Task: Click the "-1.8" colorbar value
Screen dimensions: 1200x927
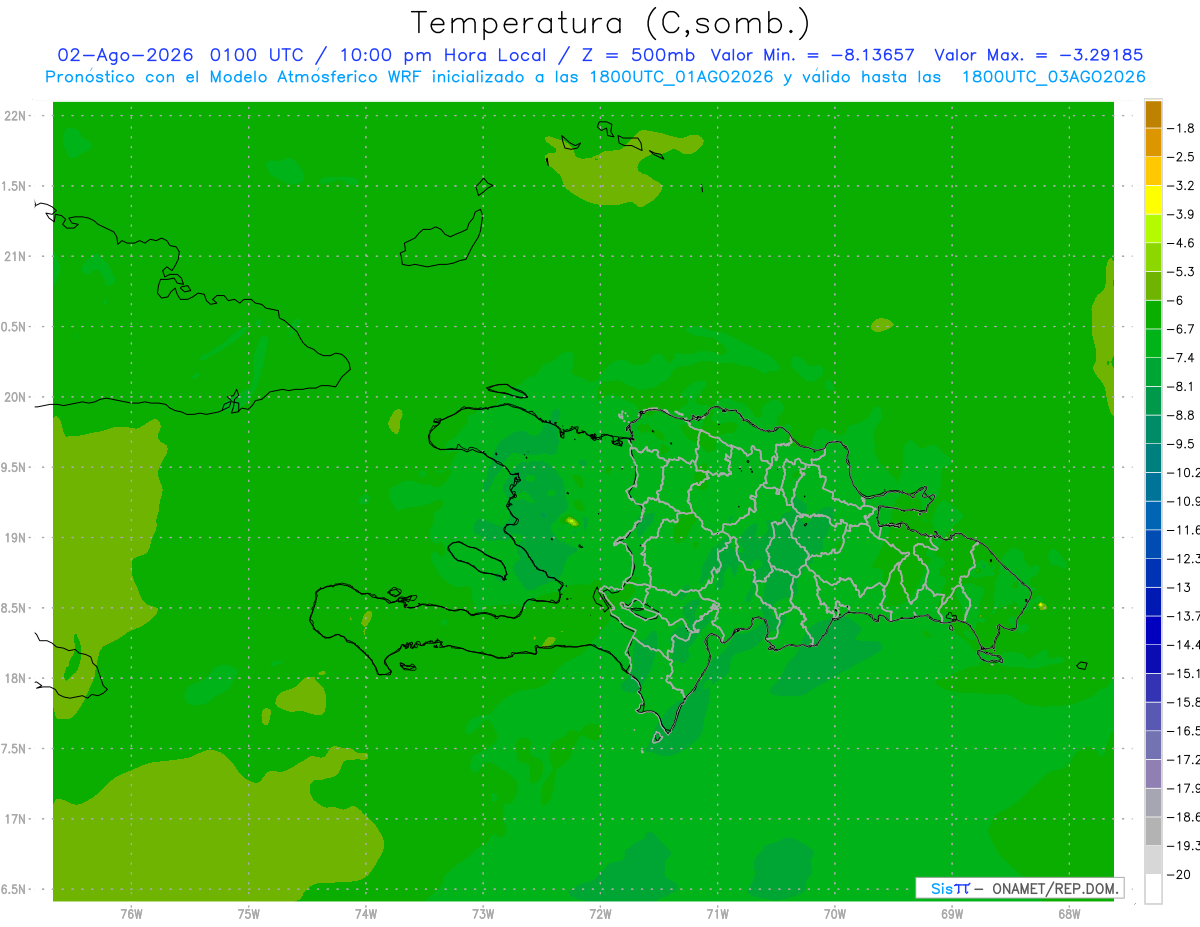Action: click(x=1182, y=128)
